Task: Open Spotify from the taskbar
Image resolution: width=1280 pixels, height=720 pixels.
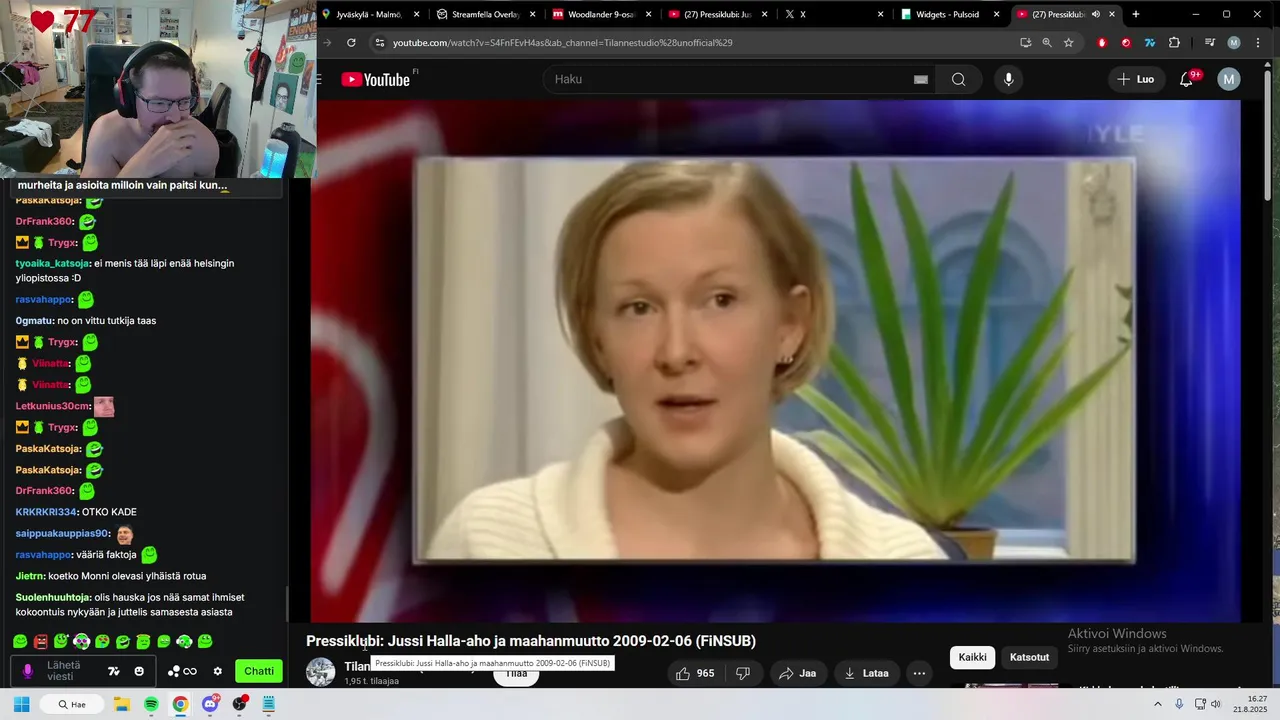Action: 151,704
